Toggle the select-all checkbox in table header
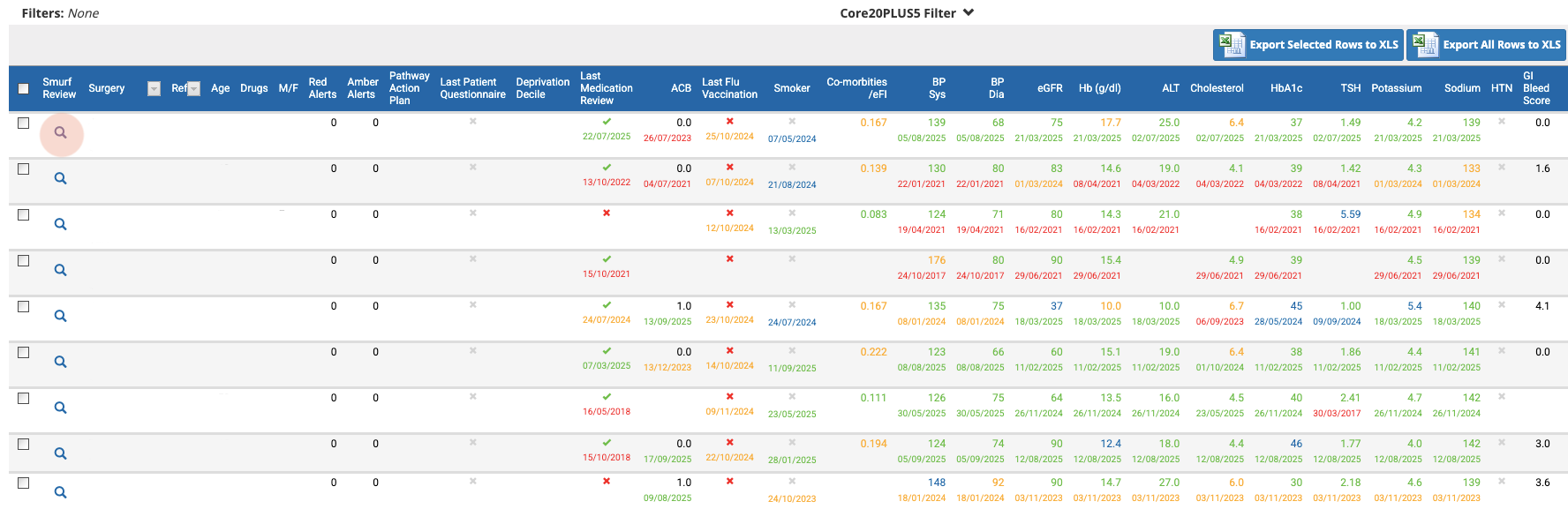This screenshot has width=1568, height=509. pos(24,88)
